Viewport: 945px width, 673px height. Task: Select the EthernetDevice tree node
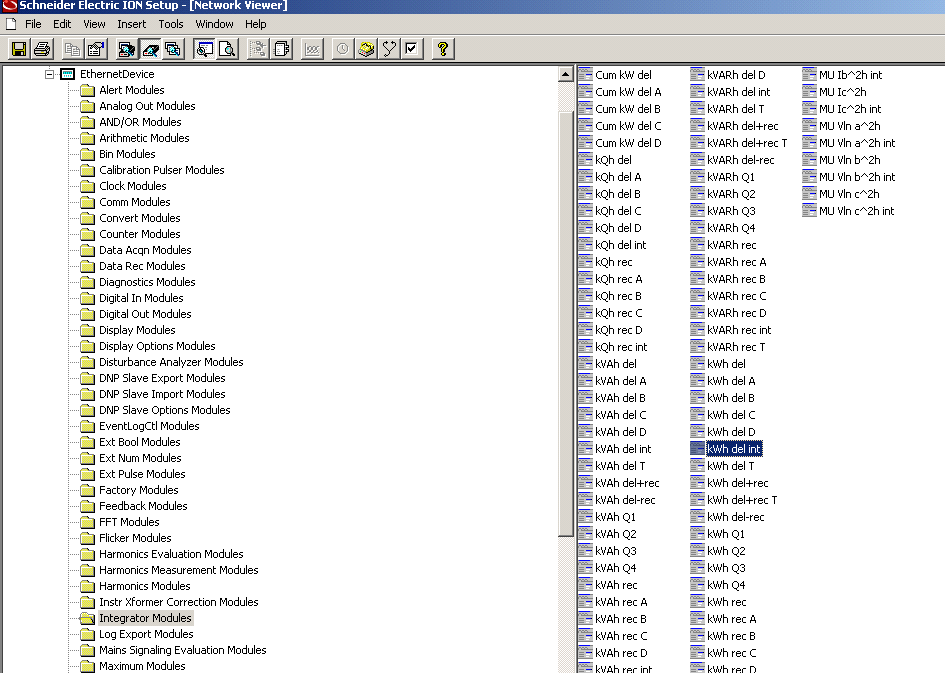(x=117, y=74)
